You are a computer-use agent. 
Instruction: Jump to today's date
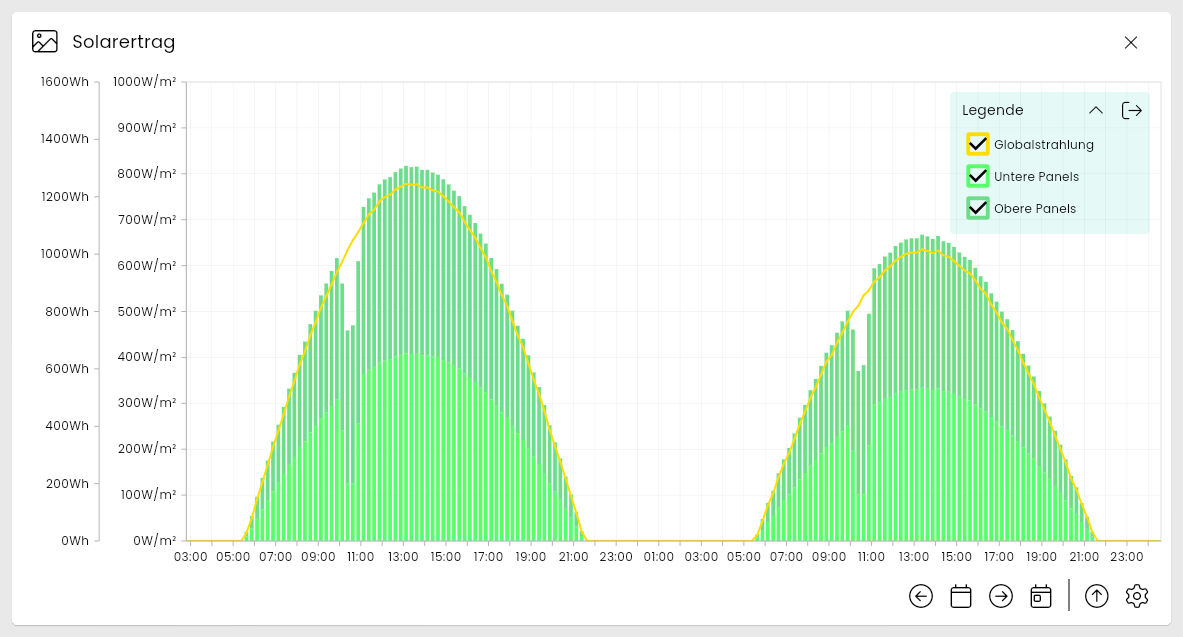point(1041,596)
